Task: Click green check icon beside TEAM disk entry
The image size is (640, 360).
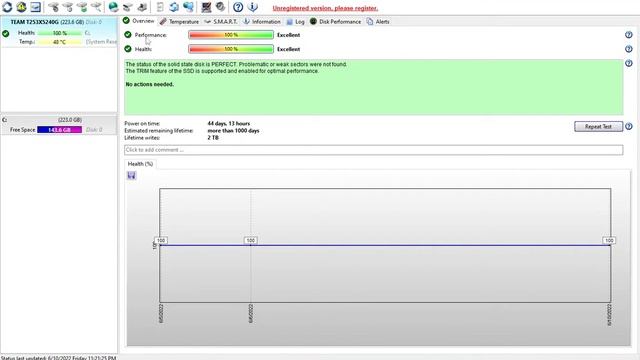Action: click(x=6, y=33)
